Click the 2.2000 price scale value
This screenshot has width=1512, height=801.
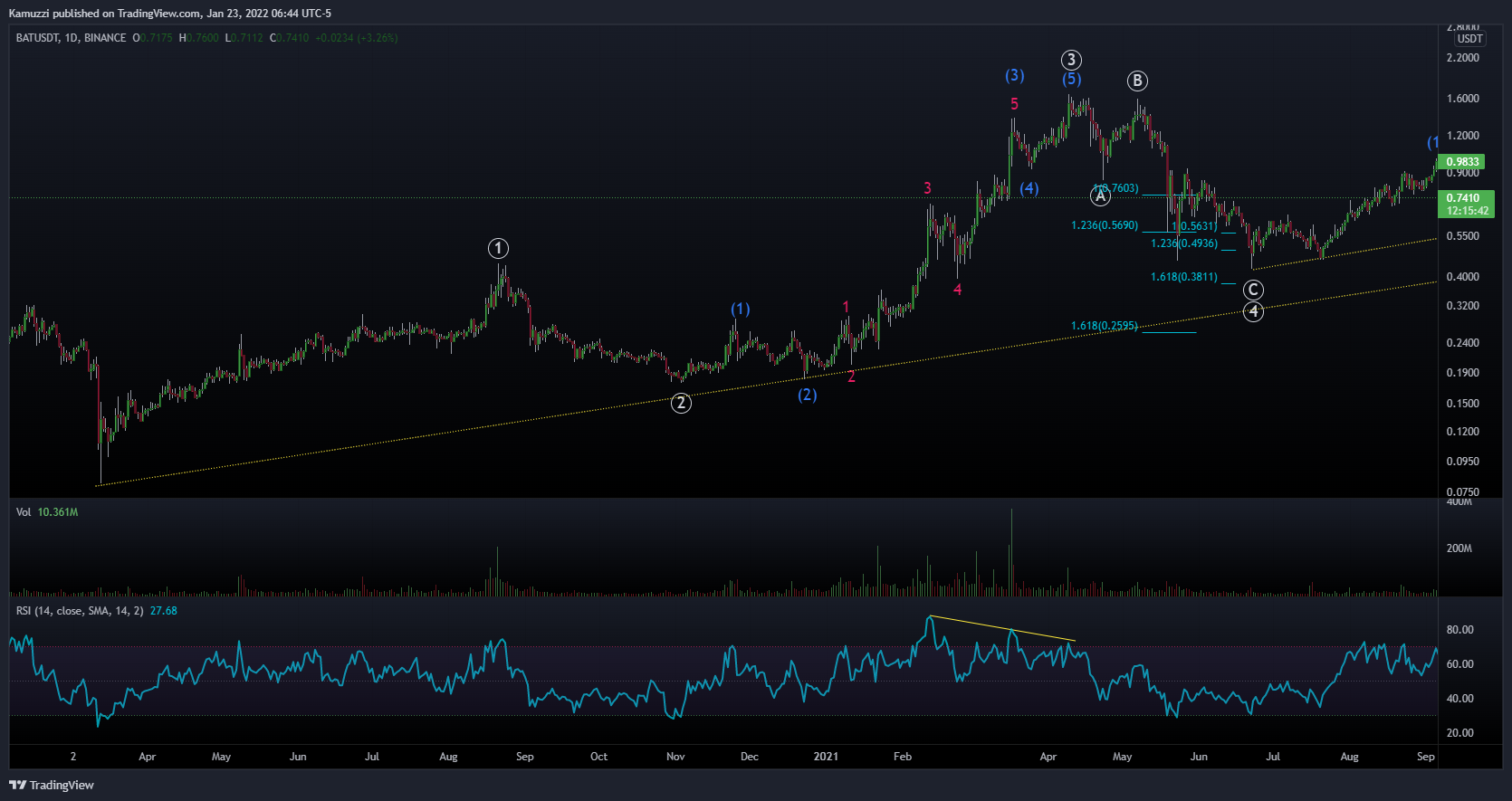coord(1462,58)
